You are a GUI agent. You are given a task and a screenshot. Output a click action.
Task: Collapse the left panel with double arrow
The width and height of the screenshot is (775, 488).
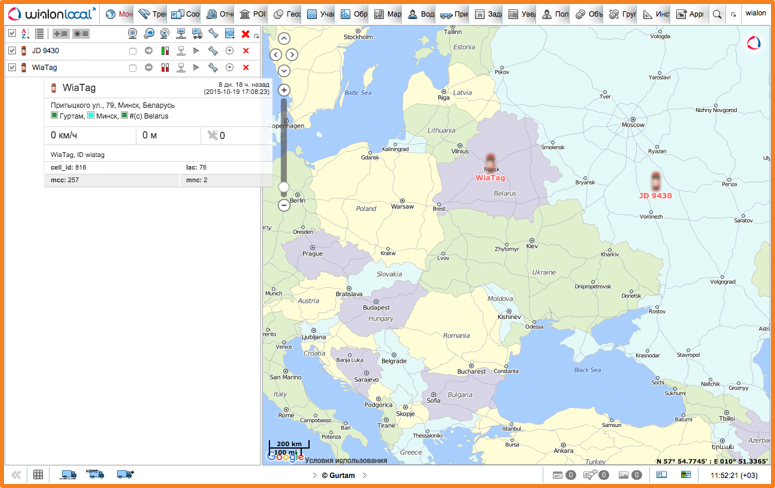pos(16,475)
